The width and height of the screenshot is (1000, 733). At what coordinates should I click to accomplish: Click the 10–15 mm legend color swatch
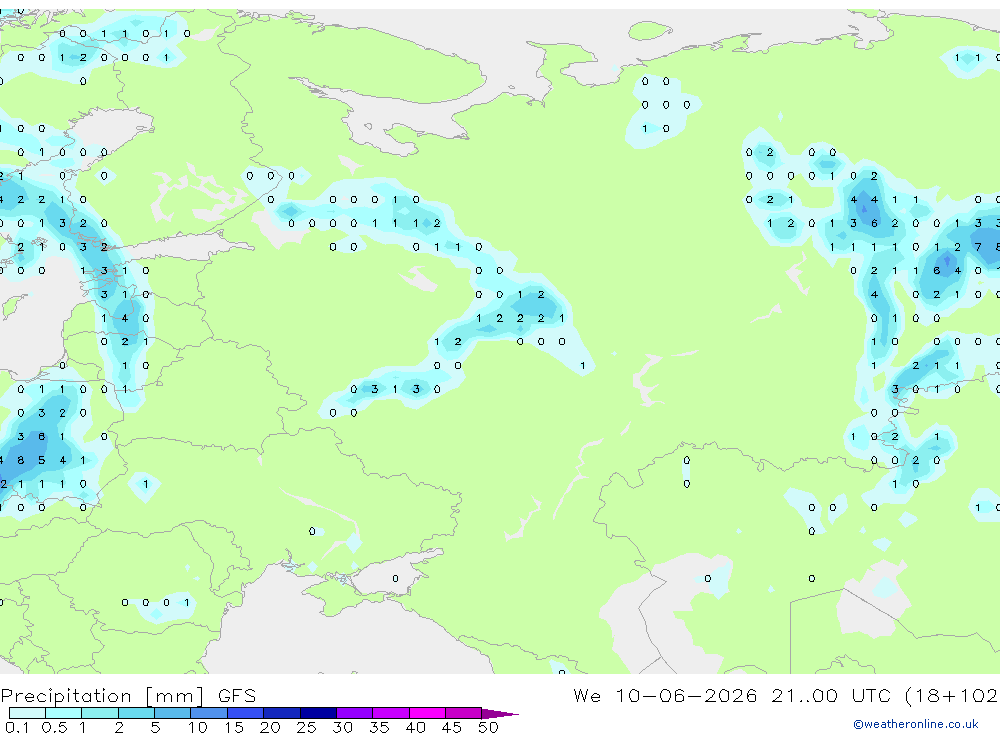(209, 713)
